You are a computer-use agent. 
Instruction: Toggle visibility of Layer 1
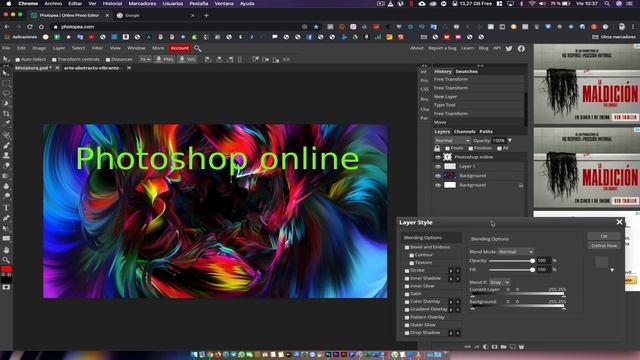[438, 167]
